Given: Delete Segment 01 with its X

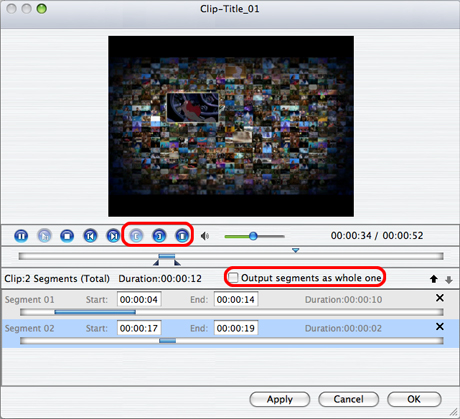Looking at the screenshot, I should tap(440, 298).
